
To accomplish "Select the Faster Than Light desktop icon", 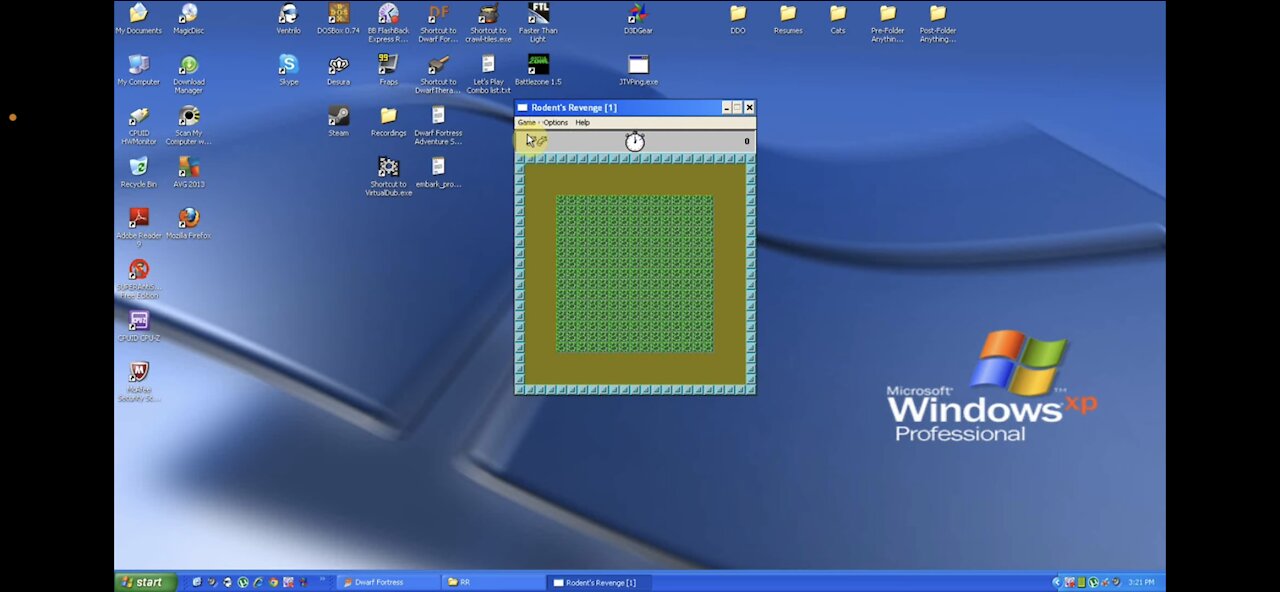I will 538,22.
